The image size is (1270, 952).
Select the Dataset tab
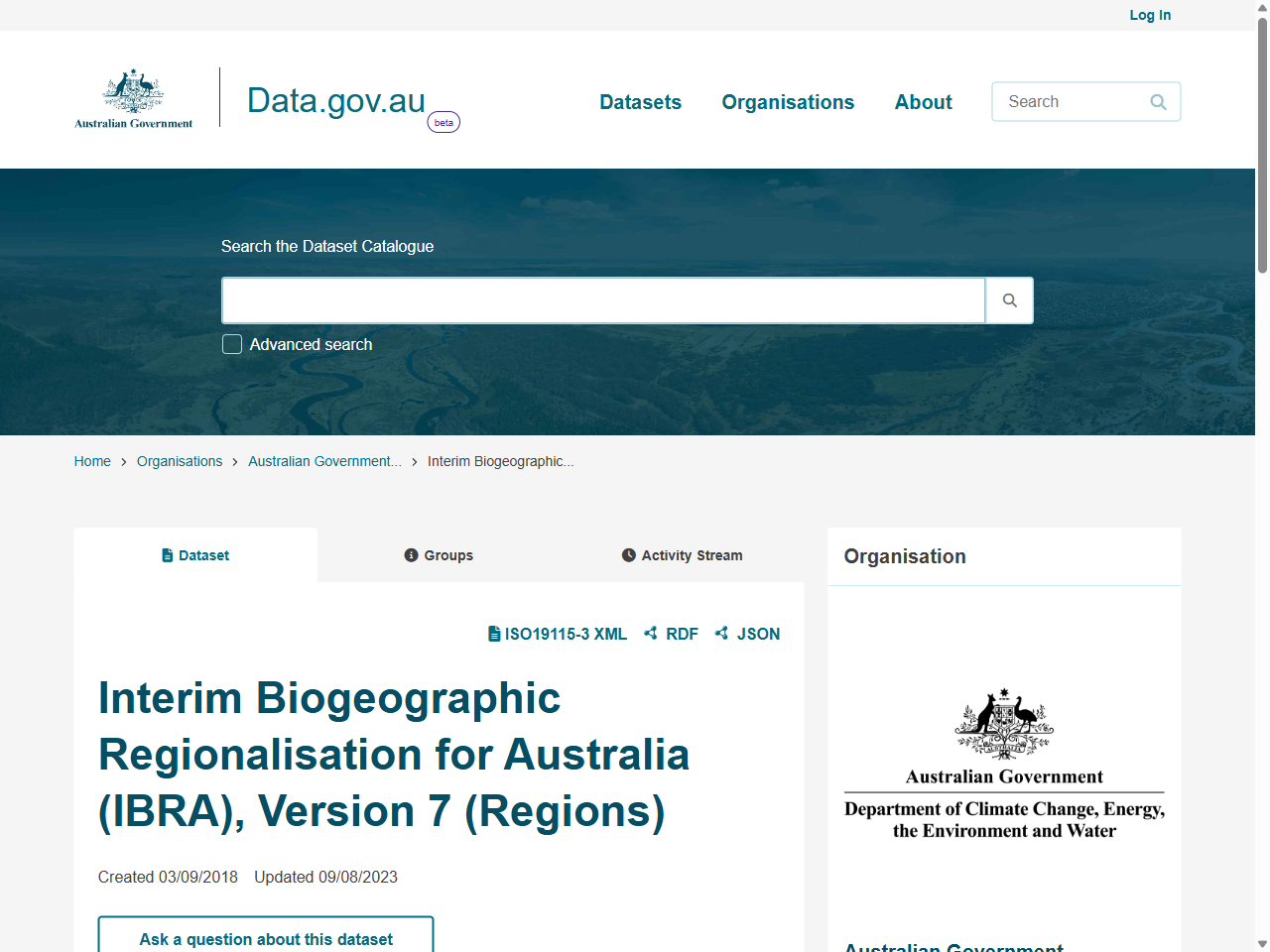tap(195, 555)
